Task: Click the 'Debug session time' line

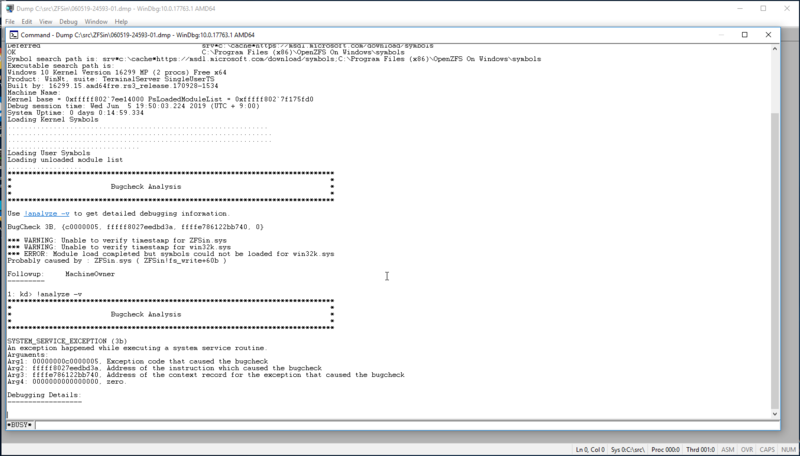Action: tap(133, 106)
